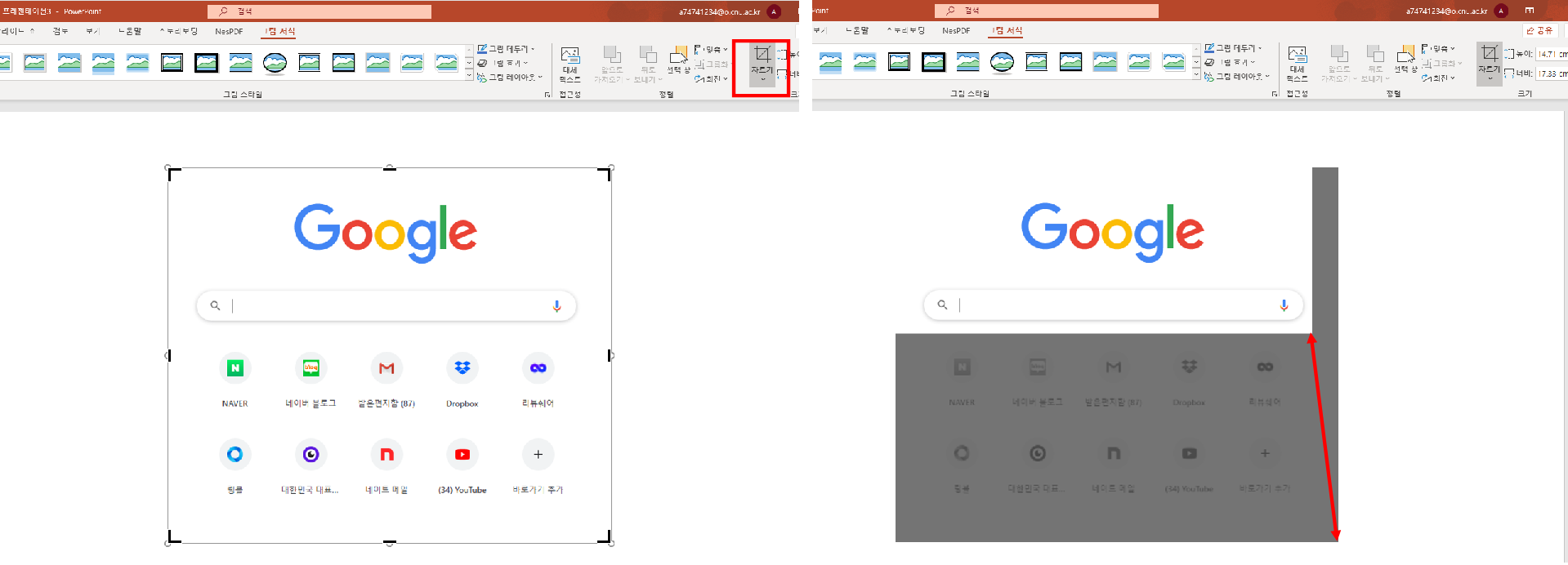
Task: Click height (높이) field in right window
Action: click(x=1552, y=54)
